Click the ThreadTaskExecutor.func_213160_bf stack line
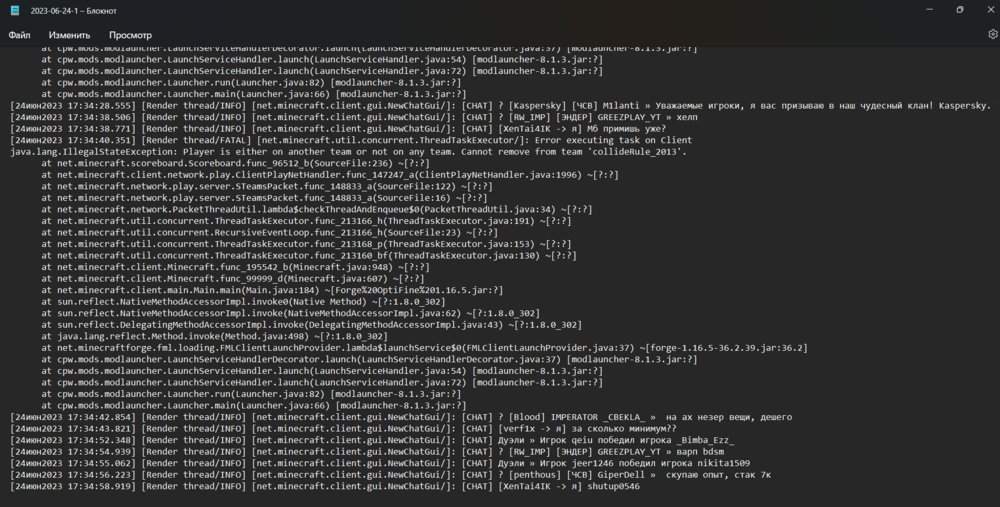The image size is (1000, 507). (309, 255)
